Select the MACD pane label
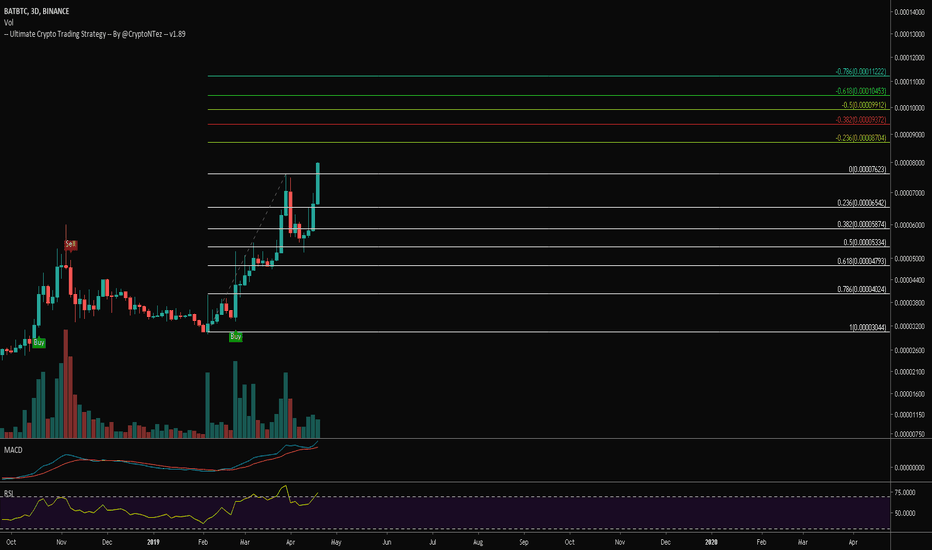This screenshot has width=932, height=550. click(x=13, y=450)
